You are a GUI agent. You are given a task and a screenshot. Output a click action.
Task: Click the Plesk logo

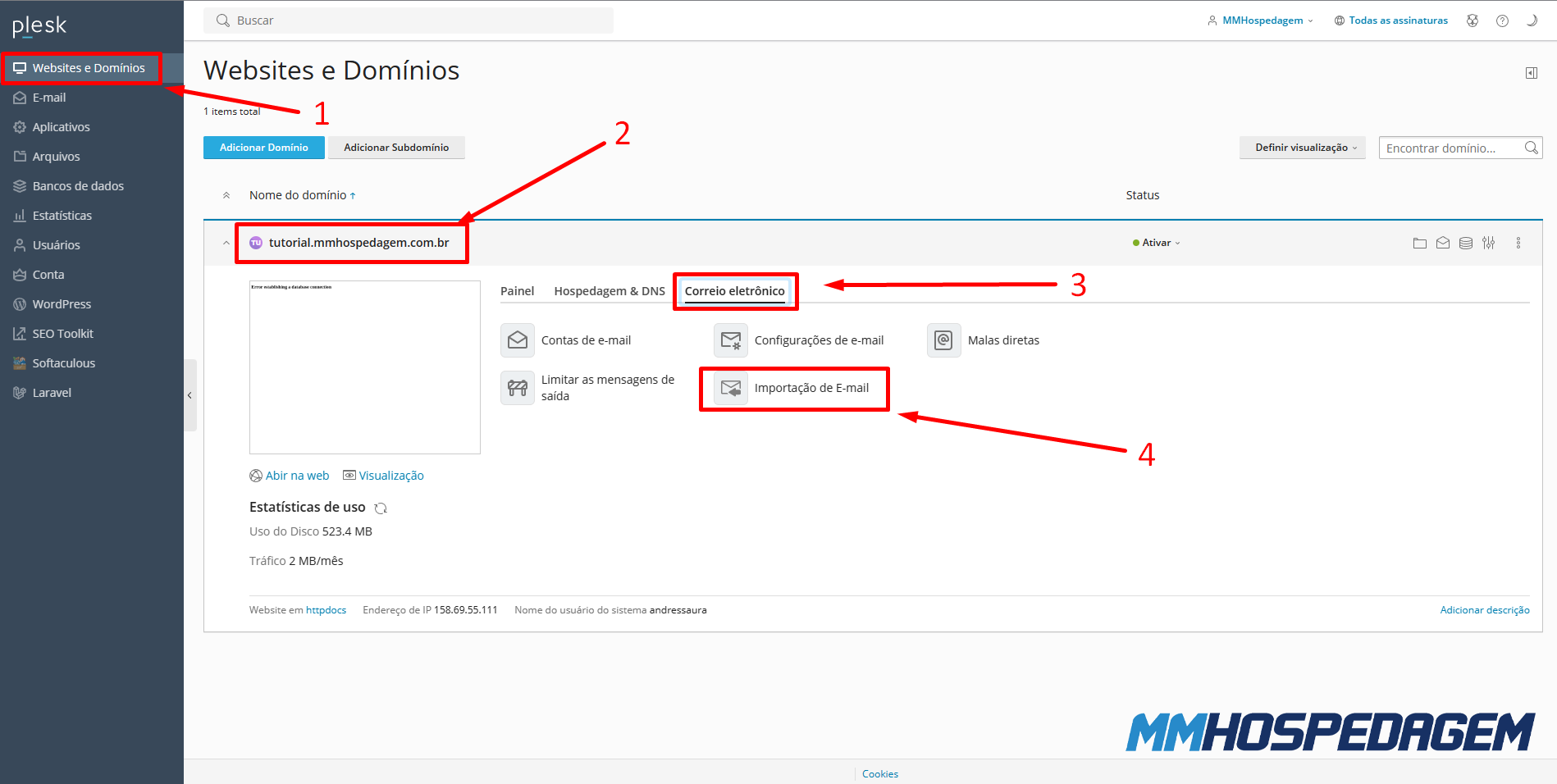coord(39,26)
